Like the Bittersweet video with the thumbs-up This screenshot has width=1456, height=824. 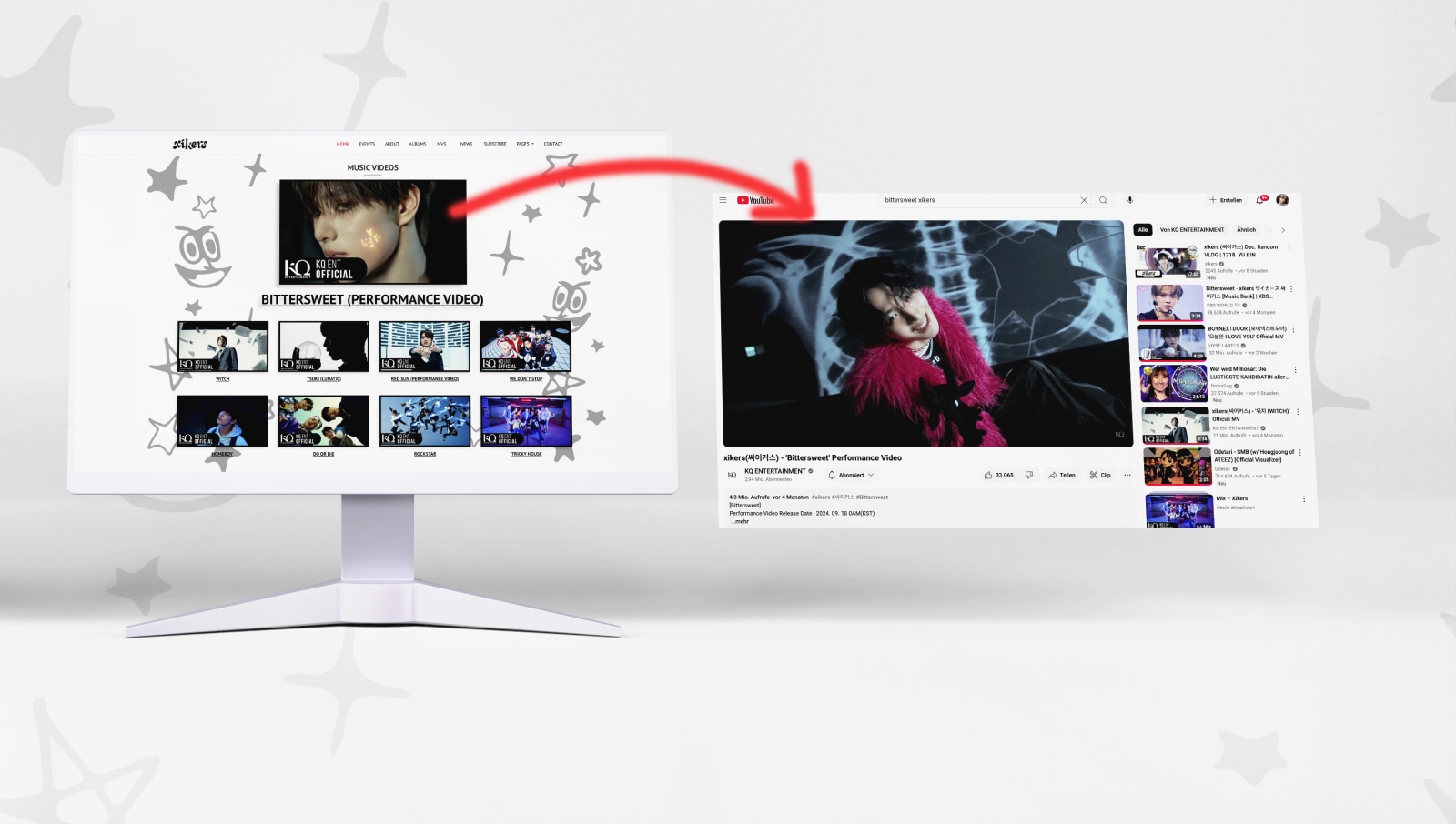(989, 475)
